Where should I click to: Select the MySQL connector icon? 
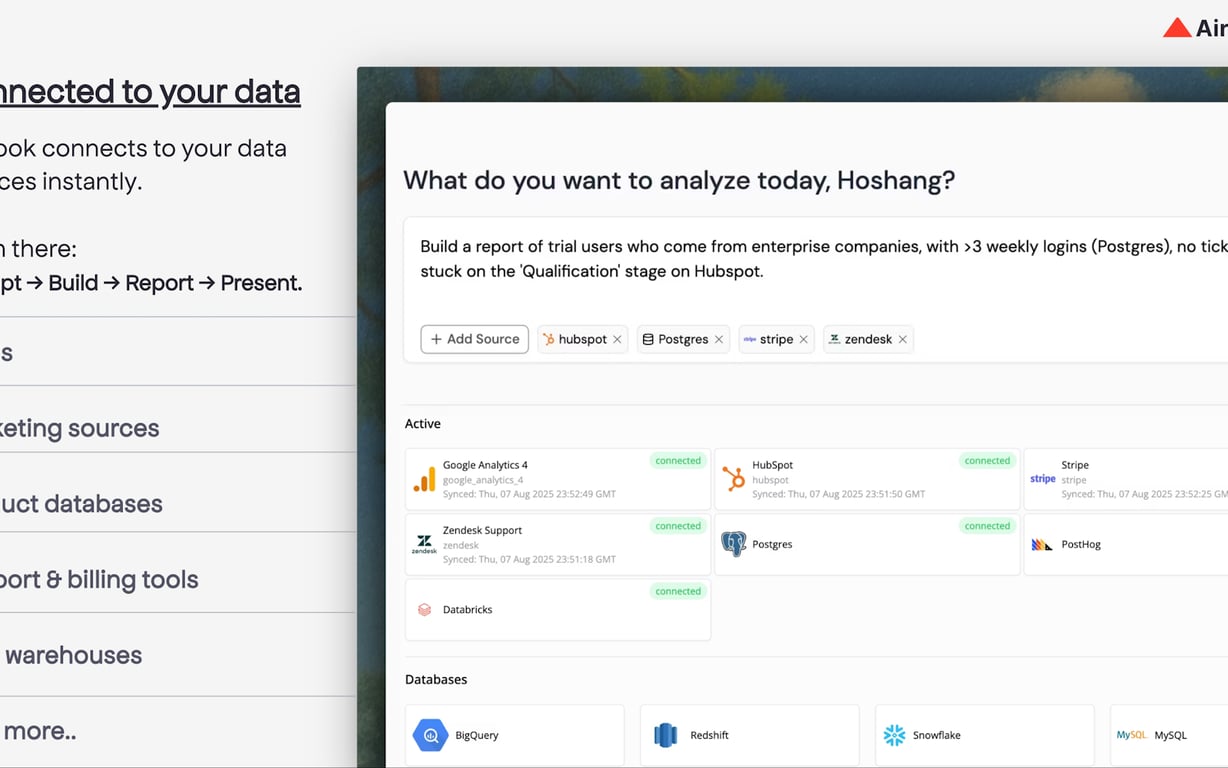[x=1130, y=735]
